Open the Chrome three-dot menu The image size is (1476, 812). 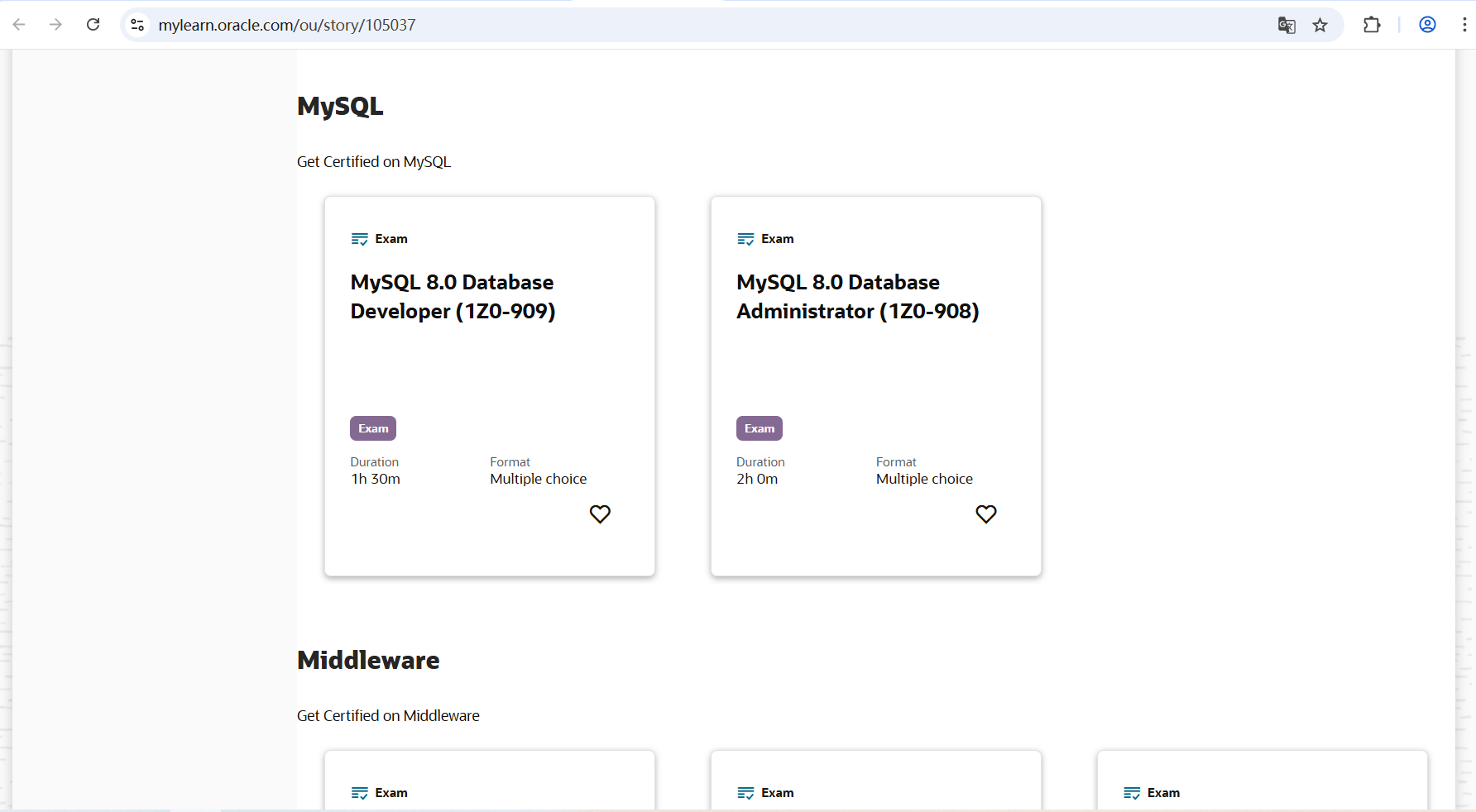coord(1464,25)
